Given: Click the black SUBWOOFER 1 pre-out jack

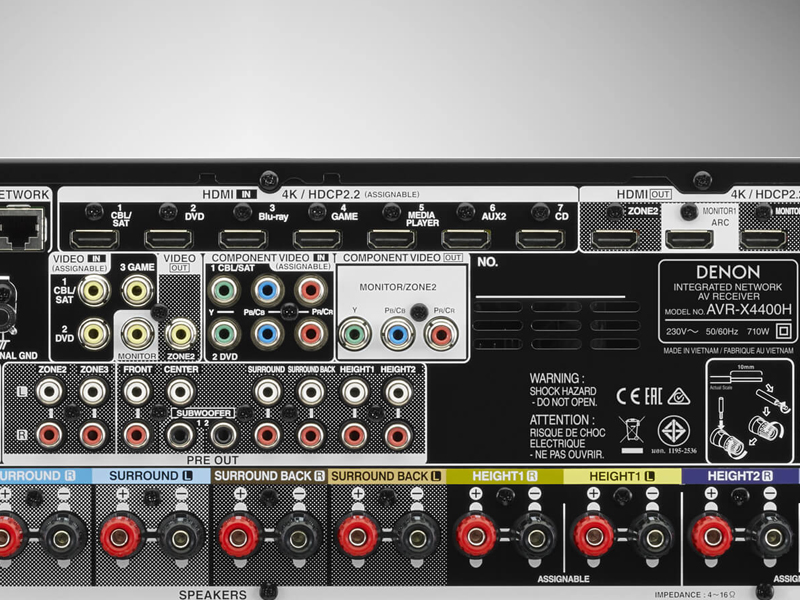Looking at the screenshot, I should coord(180,435).
